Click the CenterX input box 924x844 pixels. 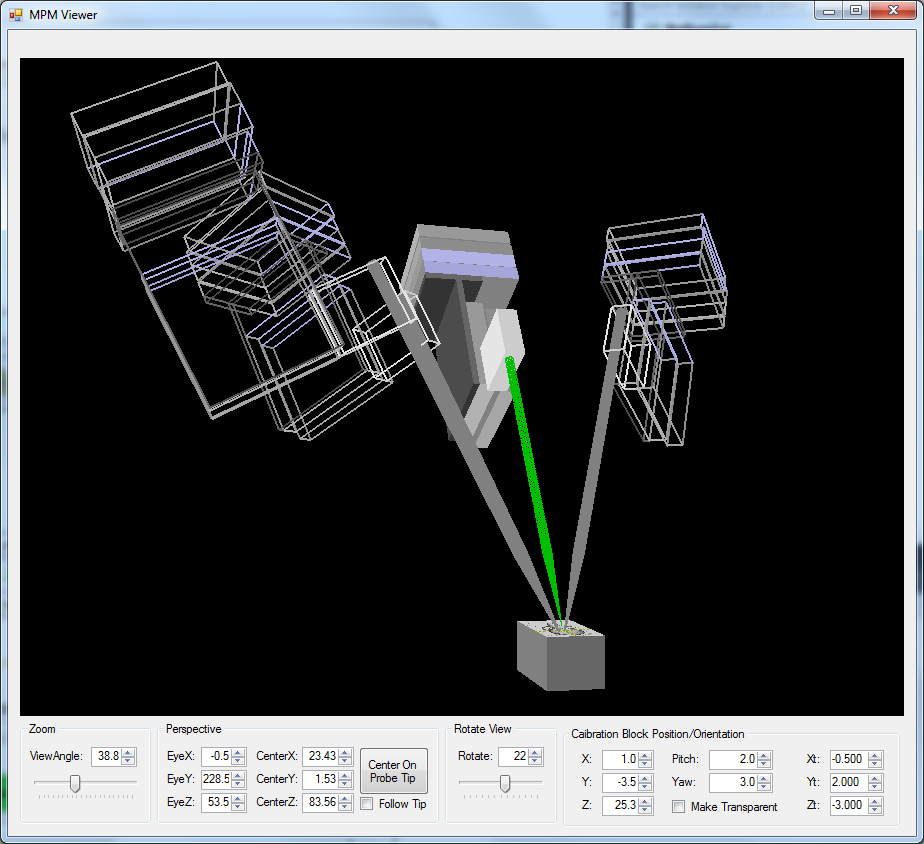point(321,756)
